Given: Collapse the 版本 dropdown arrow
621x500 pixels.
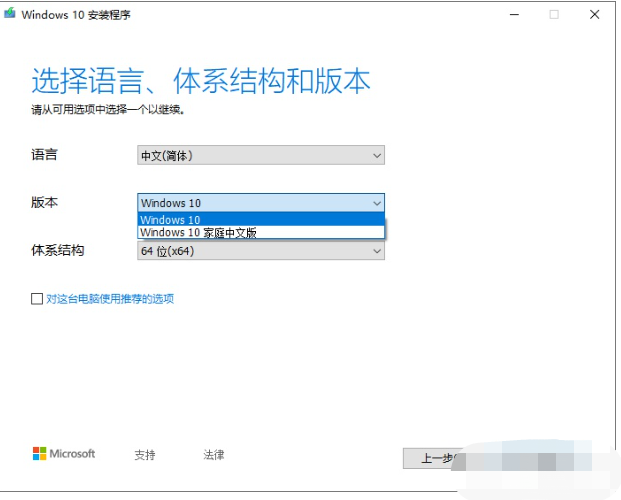Looking at the screenshot, I should coord(377,203).
